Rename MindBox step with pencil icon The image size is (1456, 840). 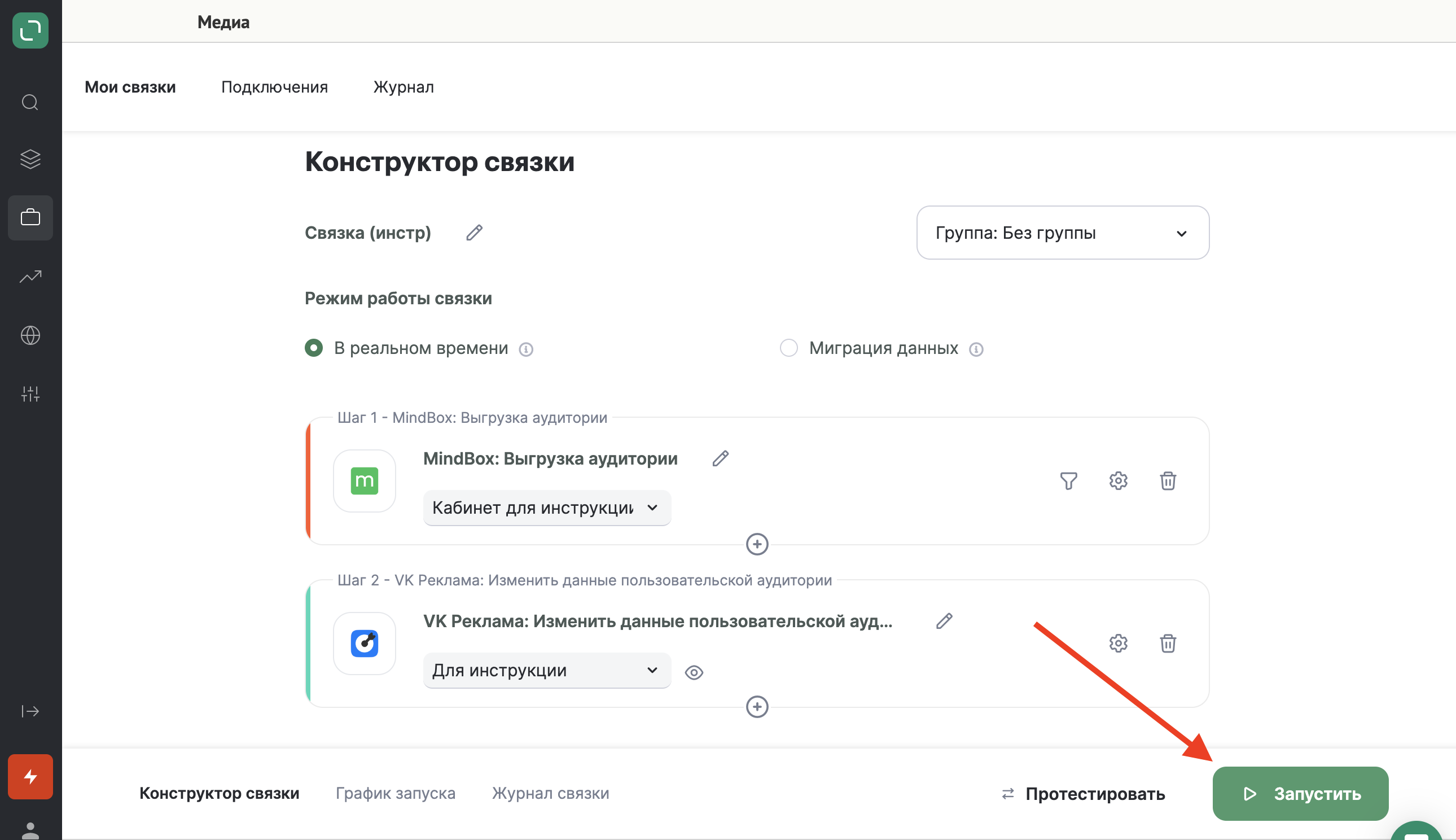click(x=720, y=458)
